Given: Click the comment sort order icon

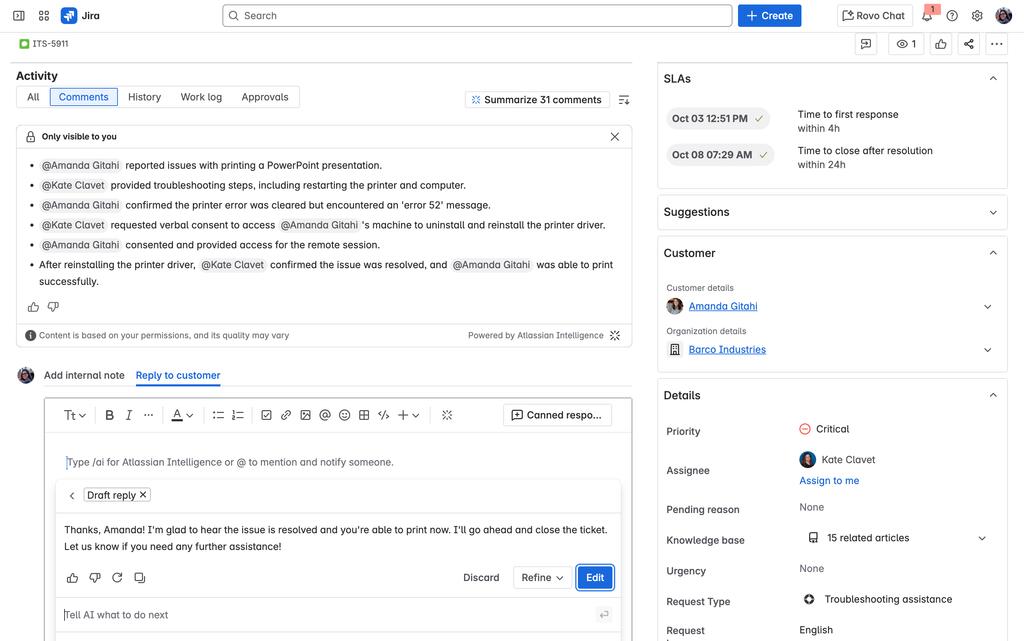Looking at the screenshot, I should (x=624, y=100).
